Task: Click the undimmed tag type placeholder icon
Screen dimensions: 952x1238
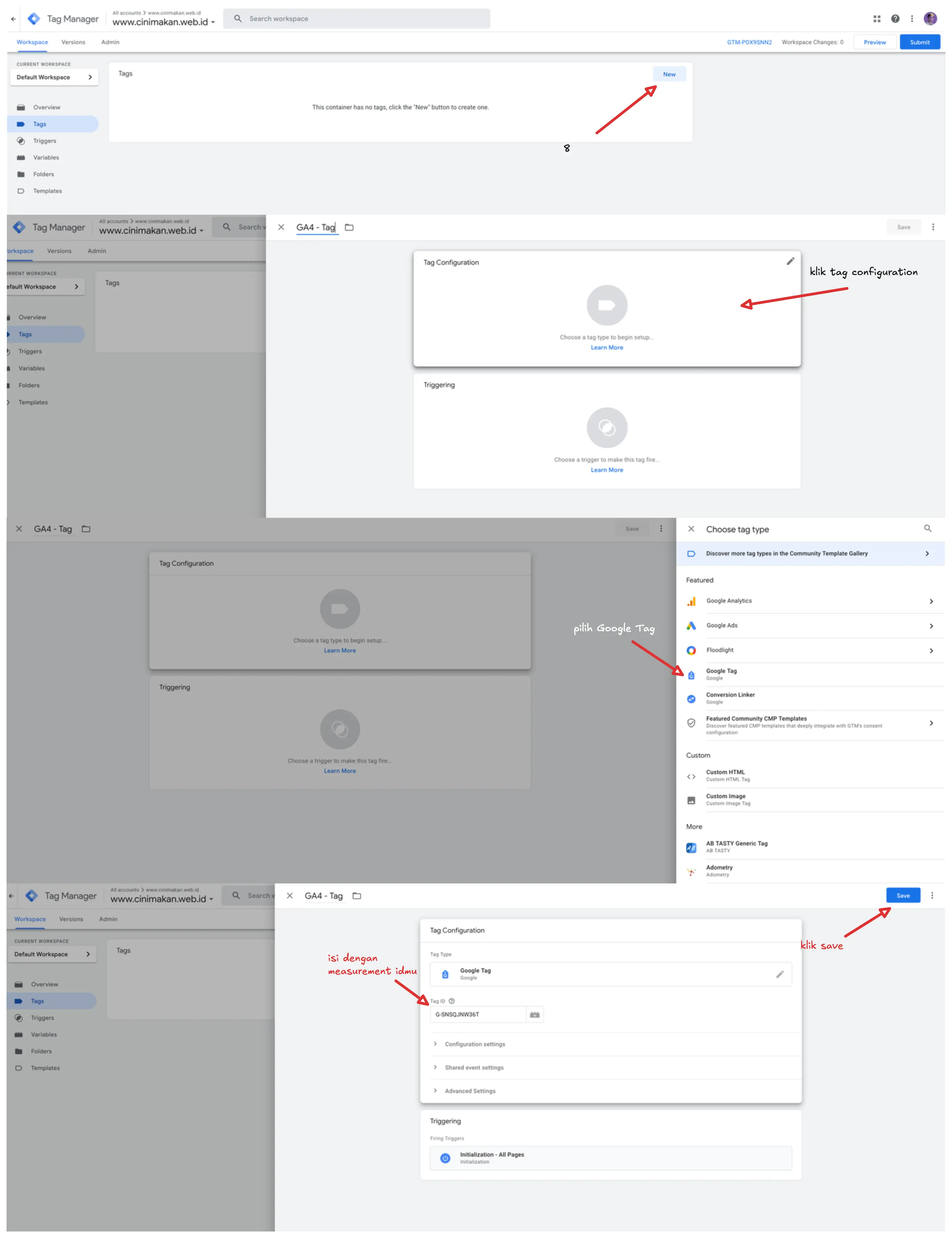Action: pos(606,305)
